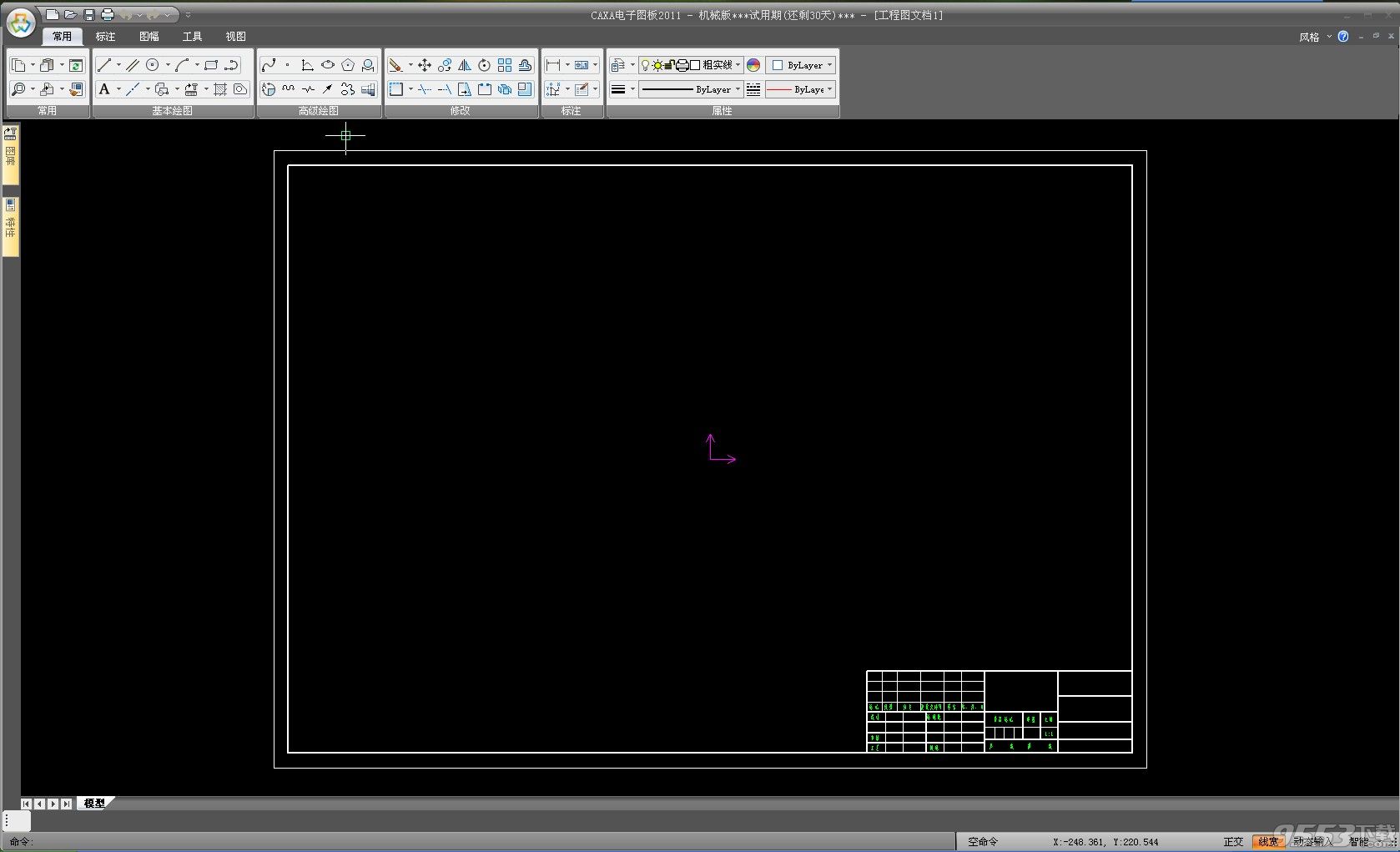Image resolution: width=1400 pixels, height=852 pixels.
Task: Jump to the last sheet arrow
Action: [x=67, y=804]
